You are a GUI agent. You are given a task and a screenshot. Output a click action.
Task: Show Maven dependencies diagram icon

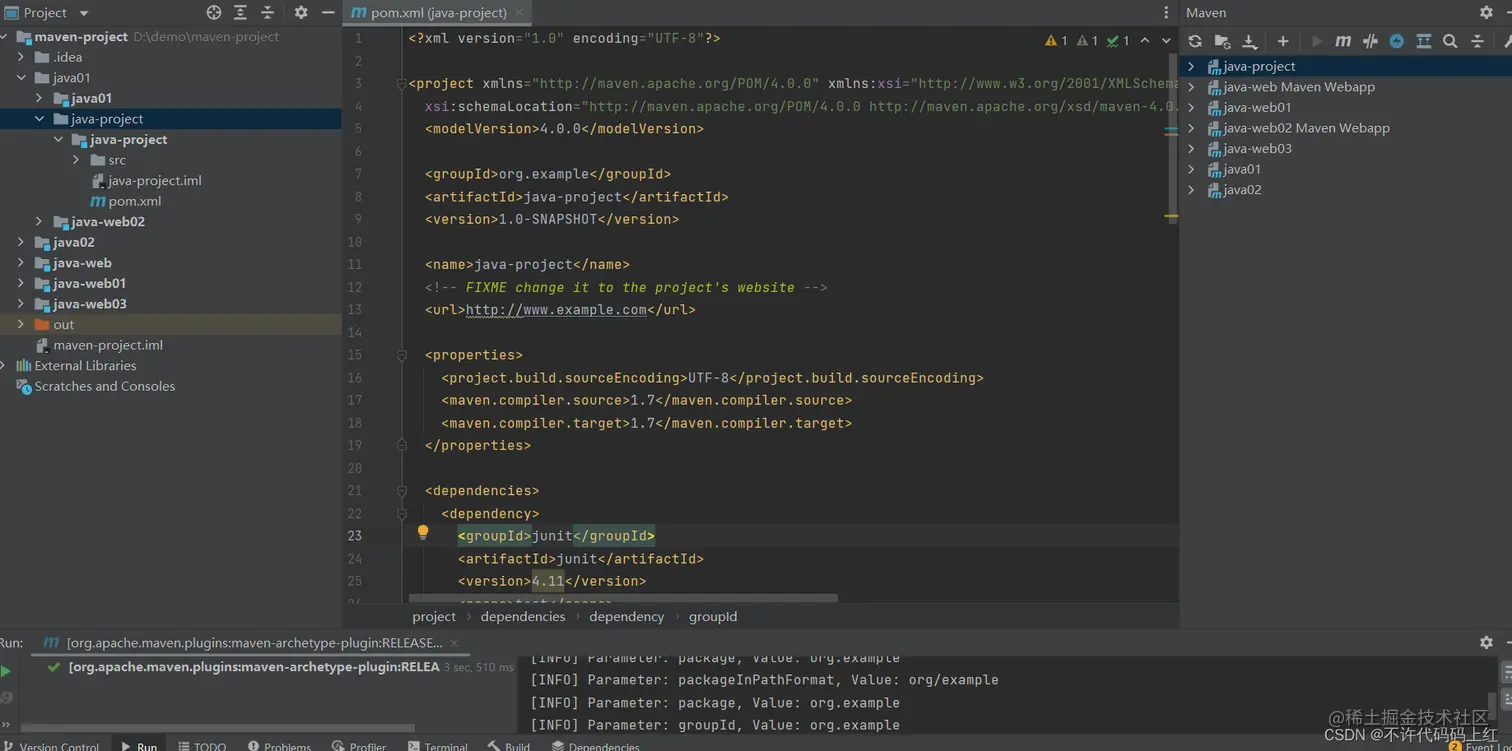[x=1424, y=41]
